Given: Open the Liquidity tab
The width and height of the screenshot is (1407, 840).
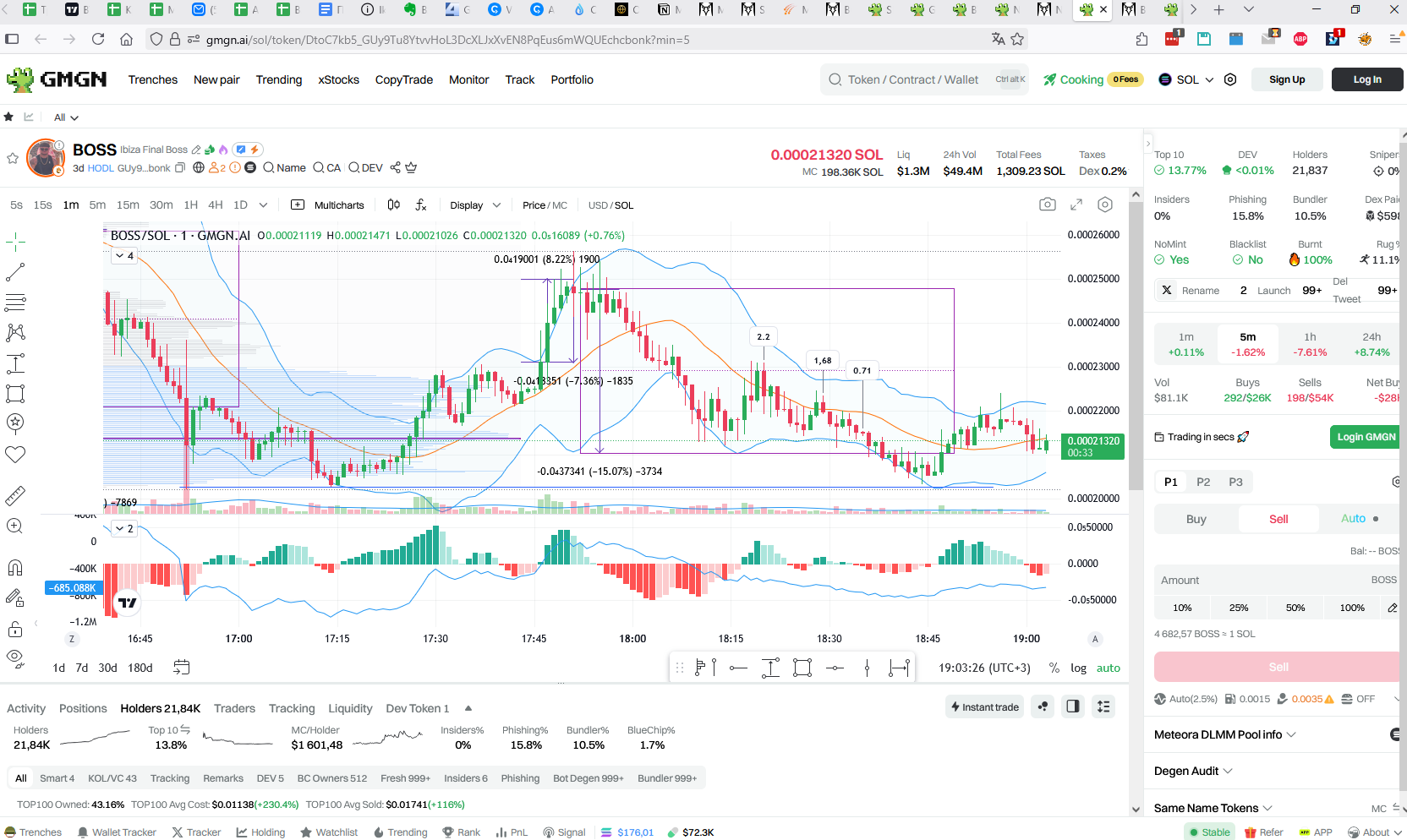Looking at the screenshot, I should (x=350, y=708).
